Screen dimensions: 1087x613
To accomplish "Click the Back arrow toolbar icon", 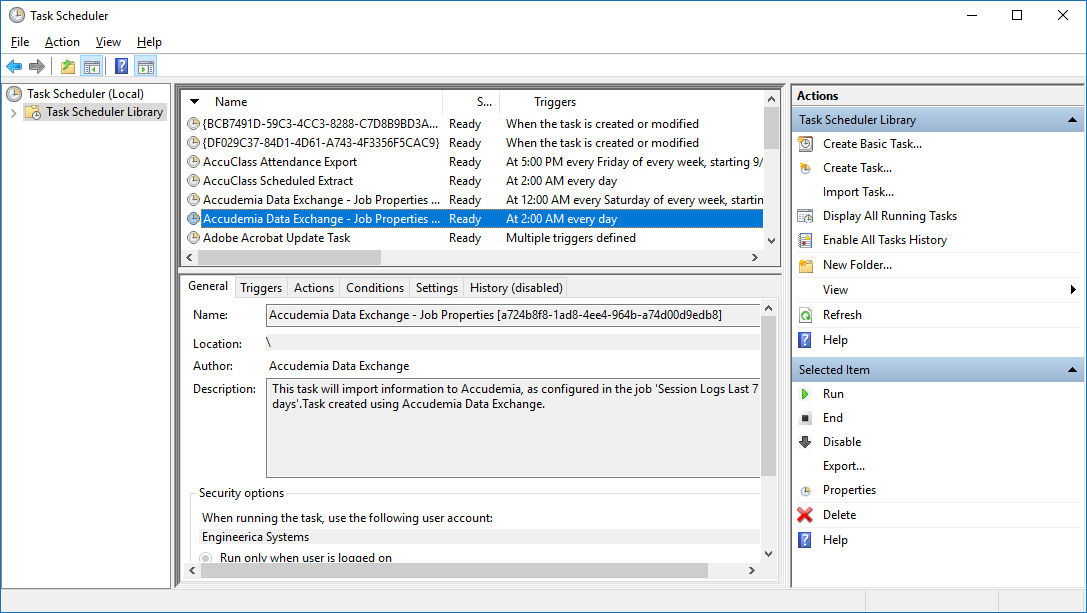I will click(x=14, y=67).
